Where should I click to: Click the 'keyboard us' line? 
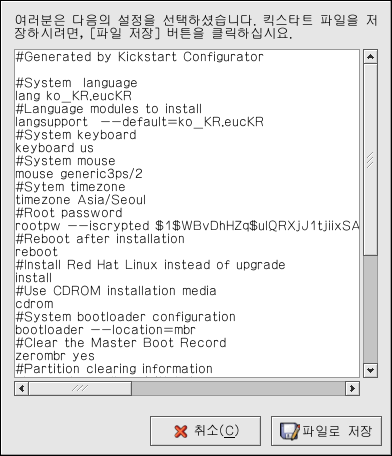pos(55,148)
